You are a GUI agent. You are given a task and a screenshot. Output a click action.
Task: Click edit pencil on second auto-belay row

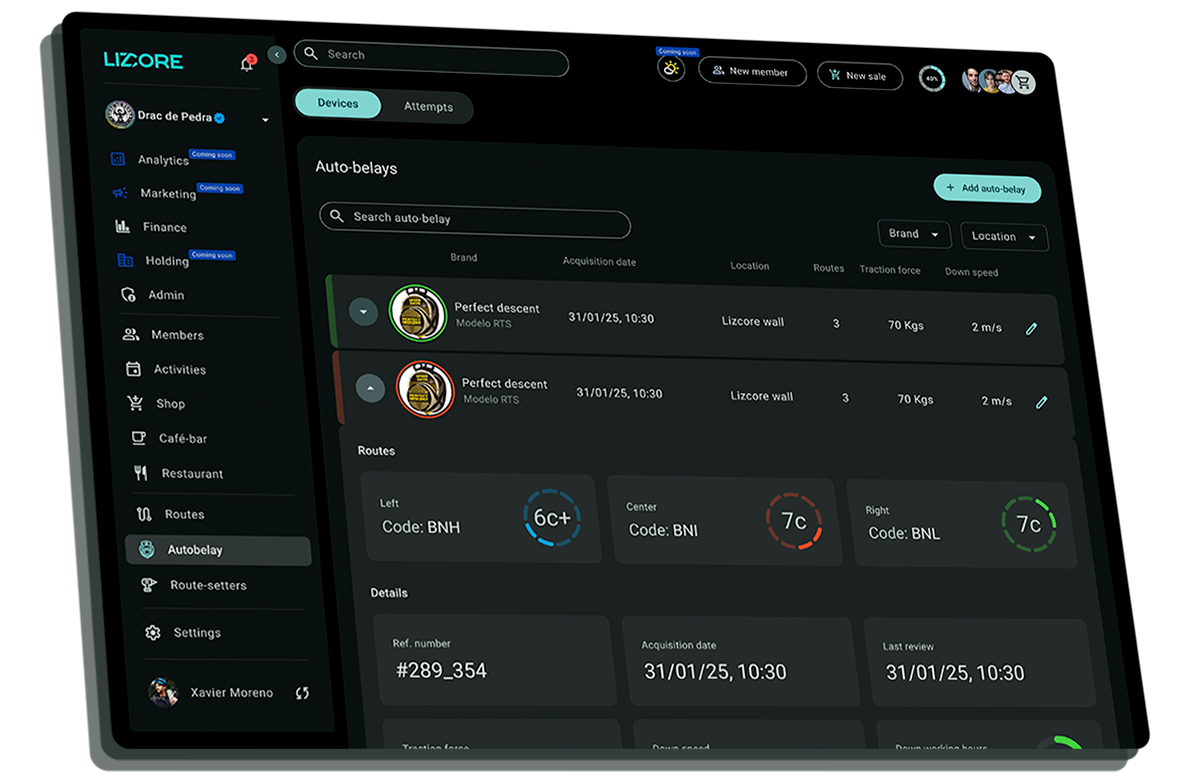tap(1041, 402)
